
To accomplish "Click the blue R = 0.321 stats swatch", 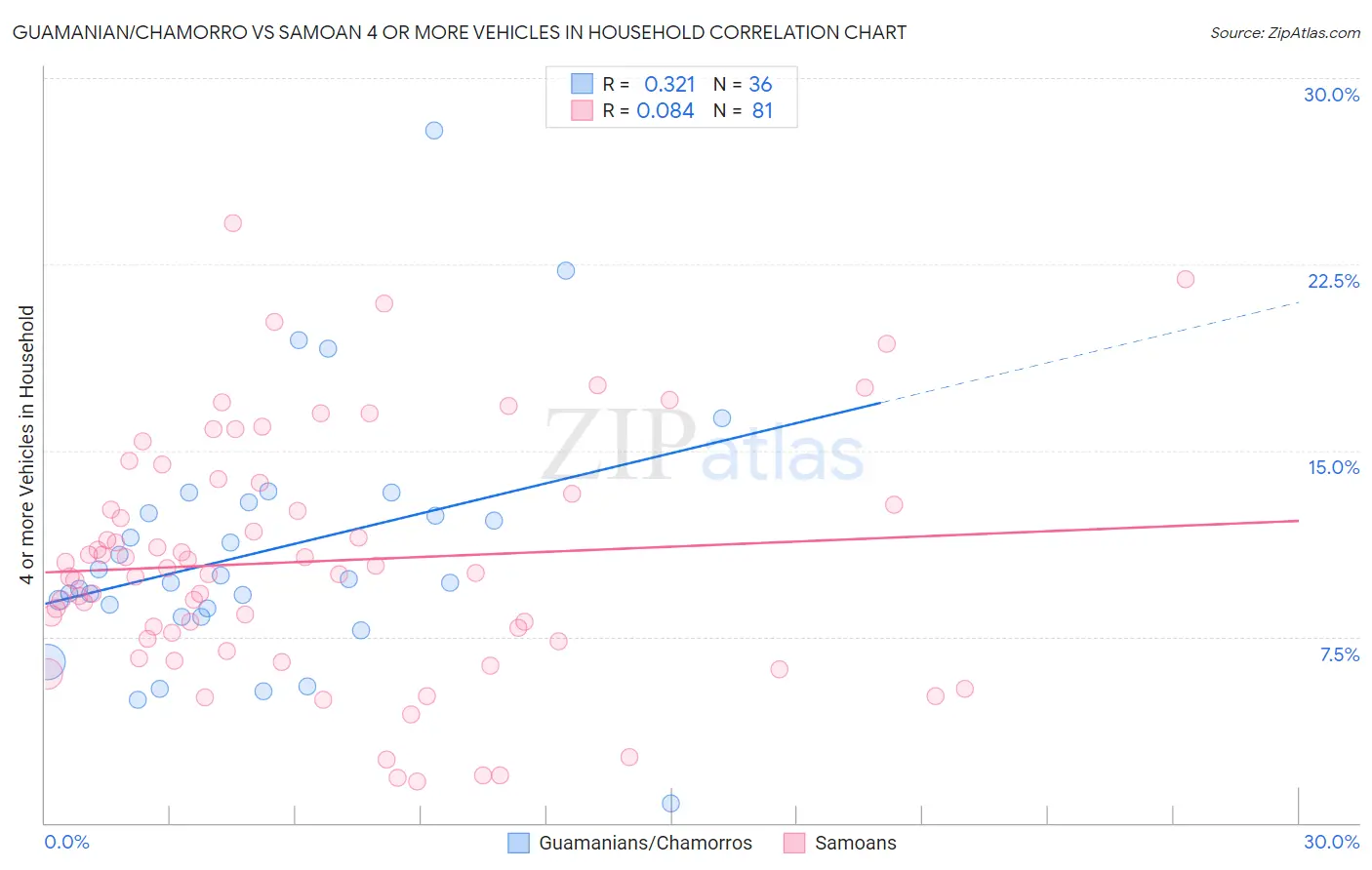I will [x=582, y=84].
